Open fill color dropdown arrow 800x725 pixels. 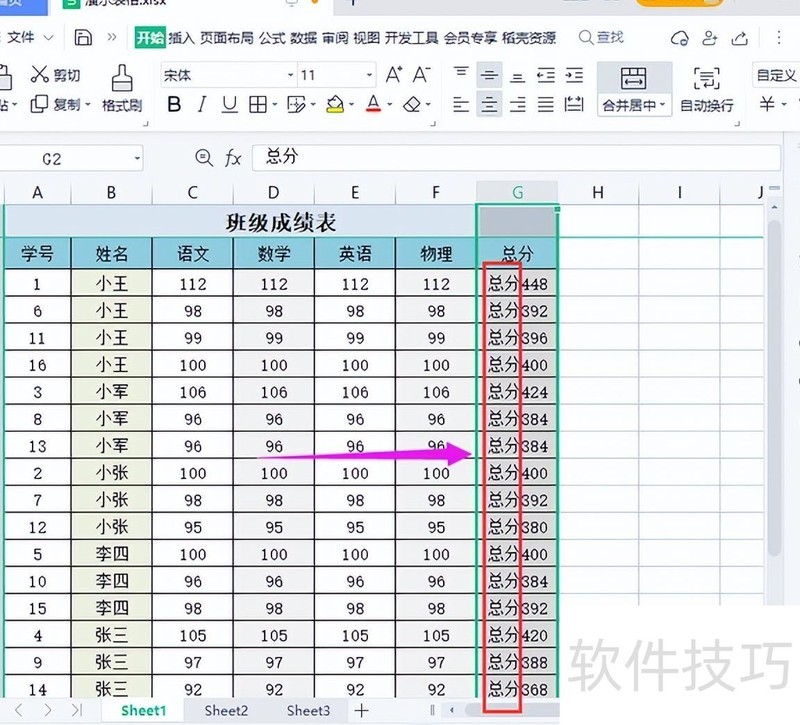tap(352, 105)
